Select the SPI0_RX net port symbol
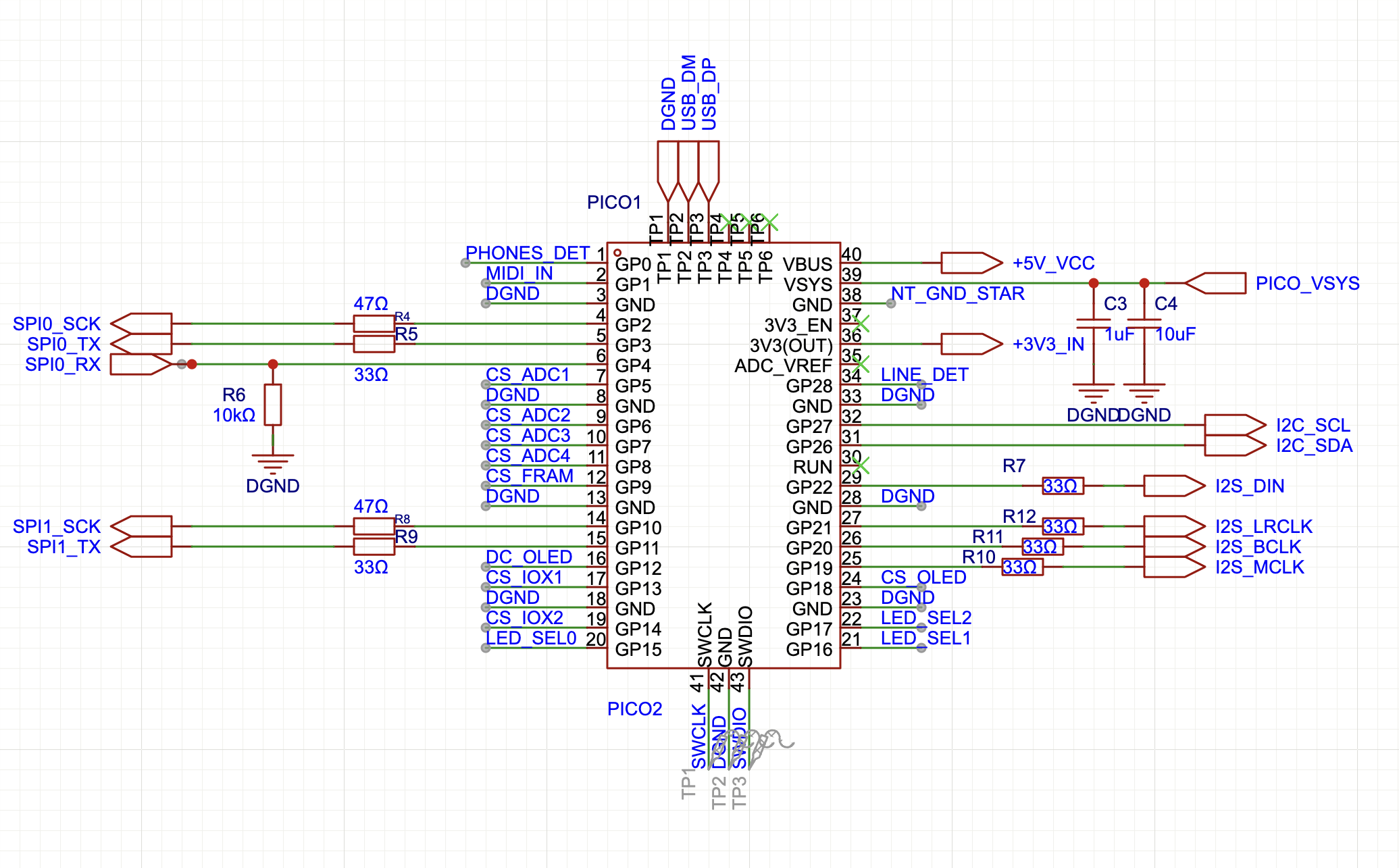The height and width of the screenshot is (868, 1399). [140, 364]
